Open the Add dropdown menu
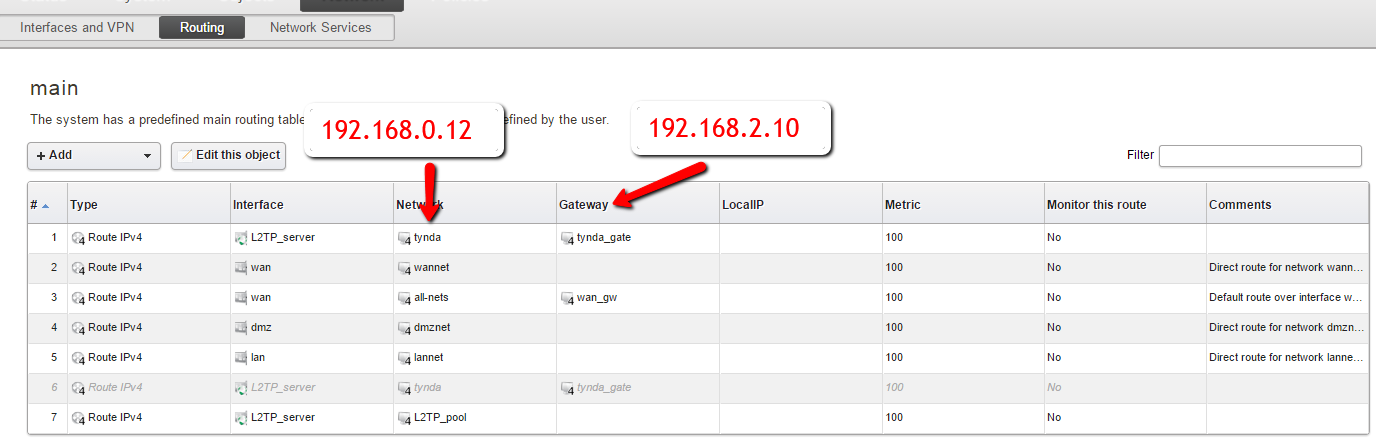This screenshot has width=1376, height=448. [x=94, y=156]
